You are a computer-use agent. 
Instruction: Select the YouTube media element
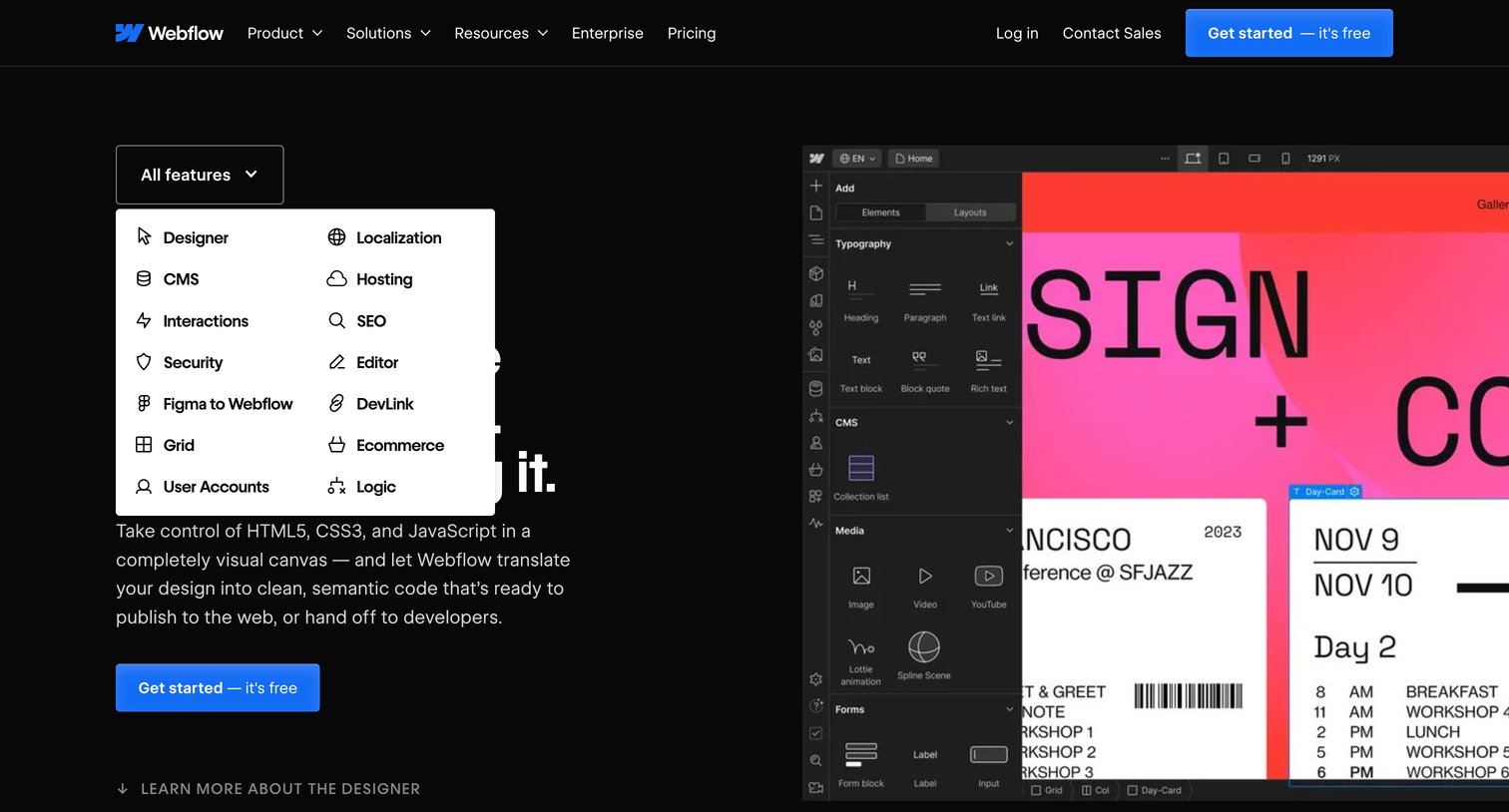[x=989, y=586]
